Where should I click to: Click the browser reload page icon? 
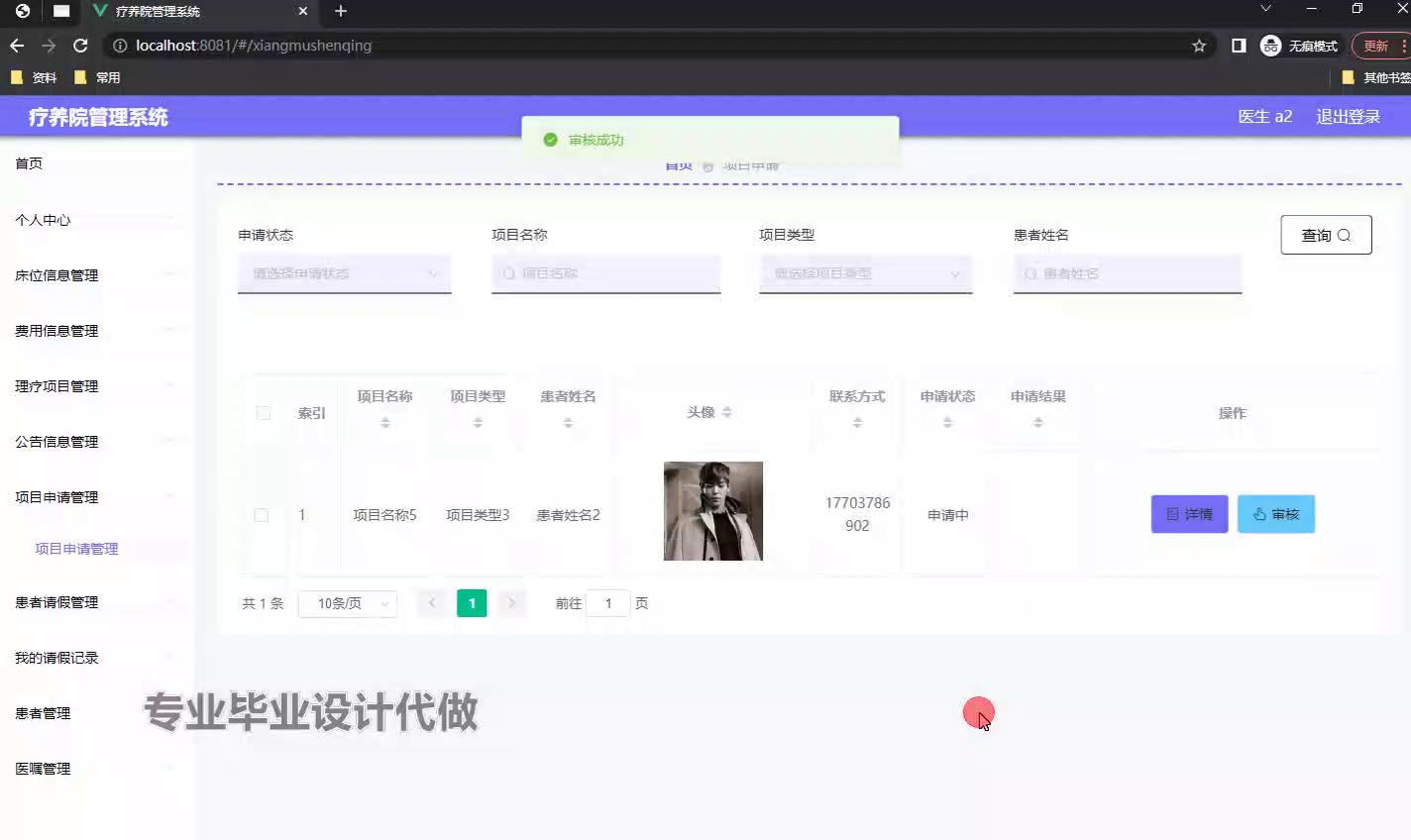click(81, 46)
